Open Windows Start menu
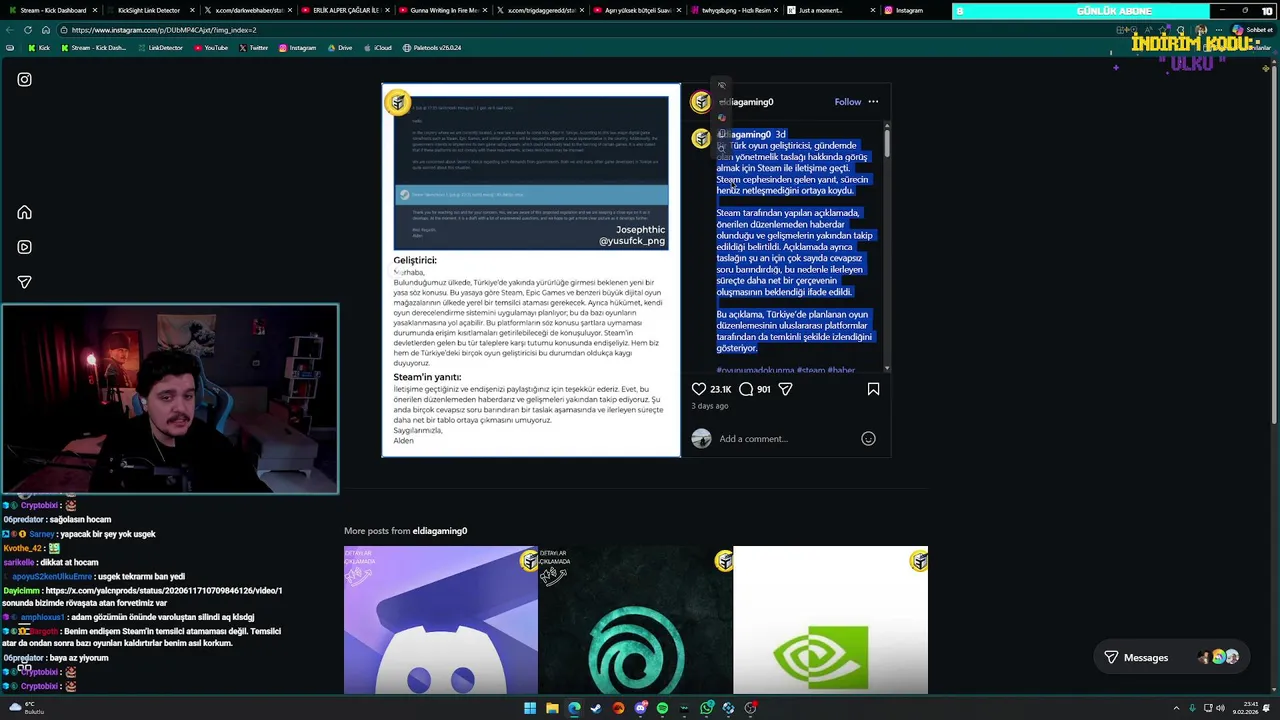1280x720 pixels. [530, 708]
